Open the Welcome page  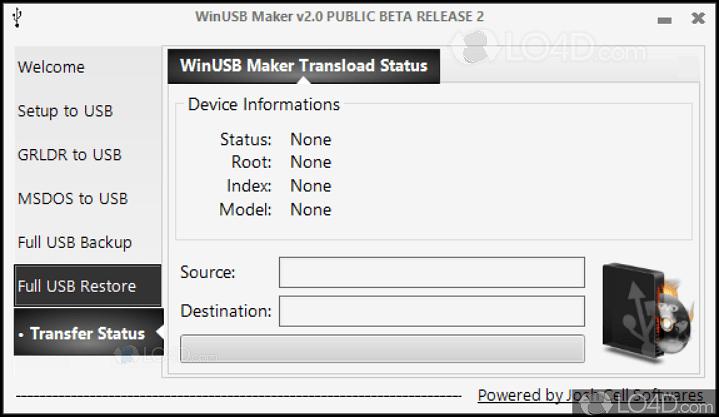point(88,67)
